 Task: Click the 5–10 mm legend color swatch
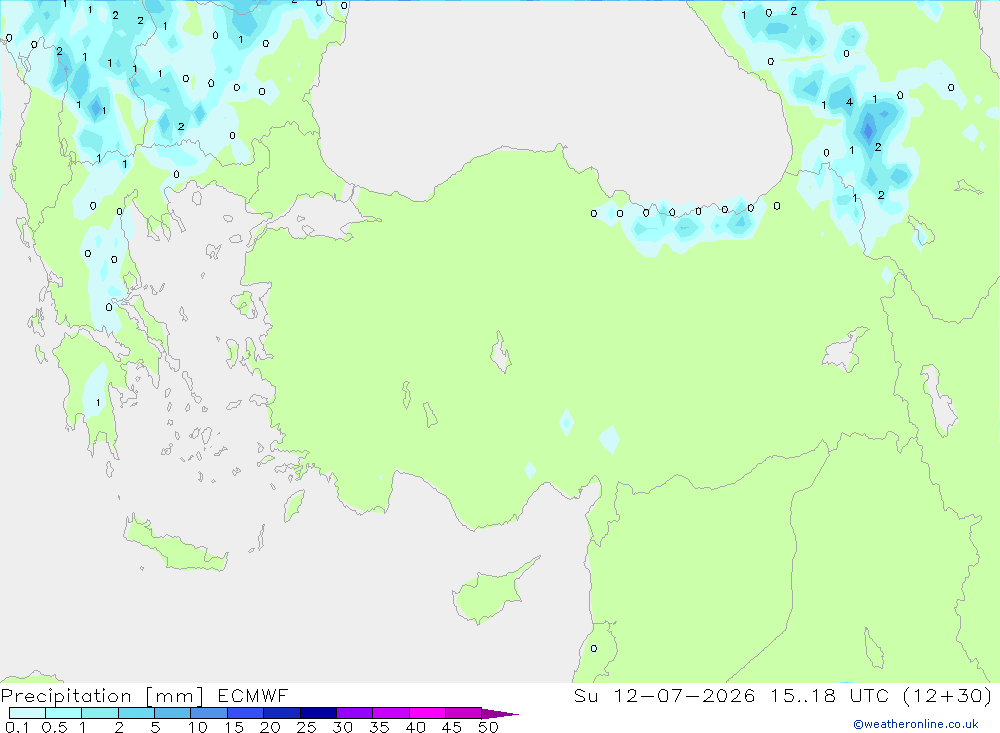173,713
